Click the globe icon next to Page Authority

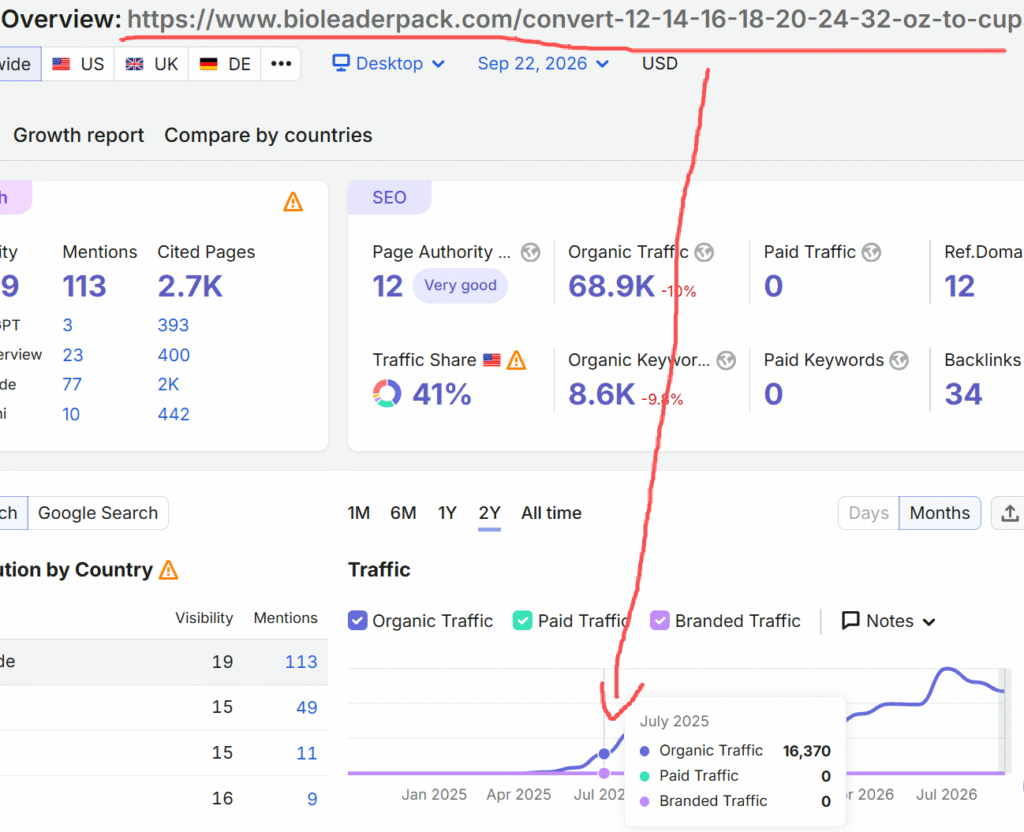pyautogui.click(x=530, y=252)
